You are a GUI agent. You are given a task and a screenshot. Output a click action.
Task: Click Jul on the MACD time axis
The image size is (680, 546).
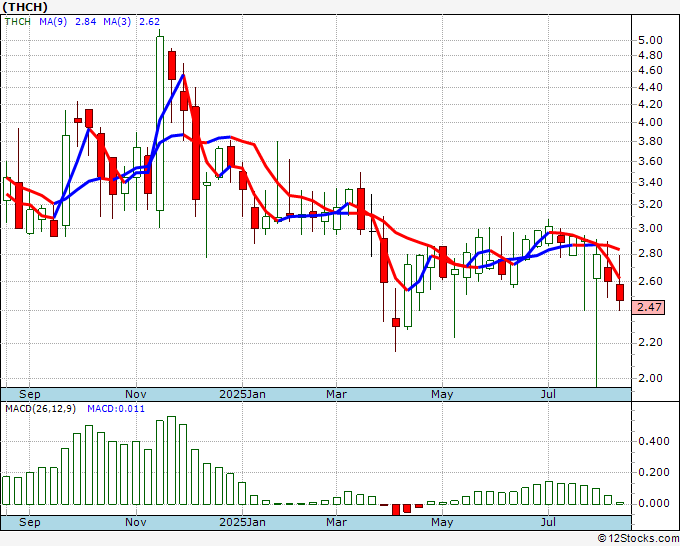[549, 522]
